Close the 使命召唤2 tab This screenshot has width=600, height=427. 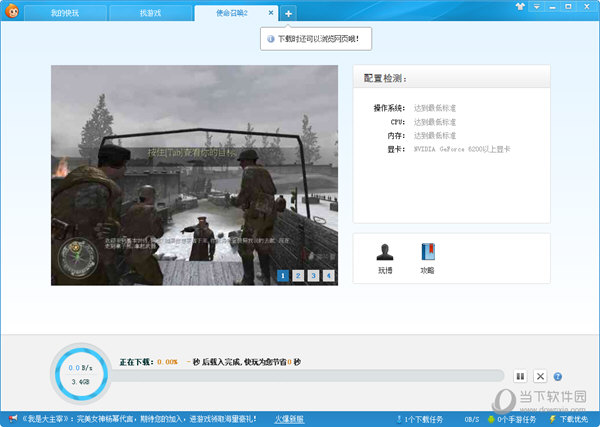(x=271, y=13)
